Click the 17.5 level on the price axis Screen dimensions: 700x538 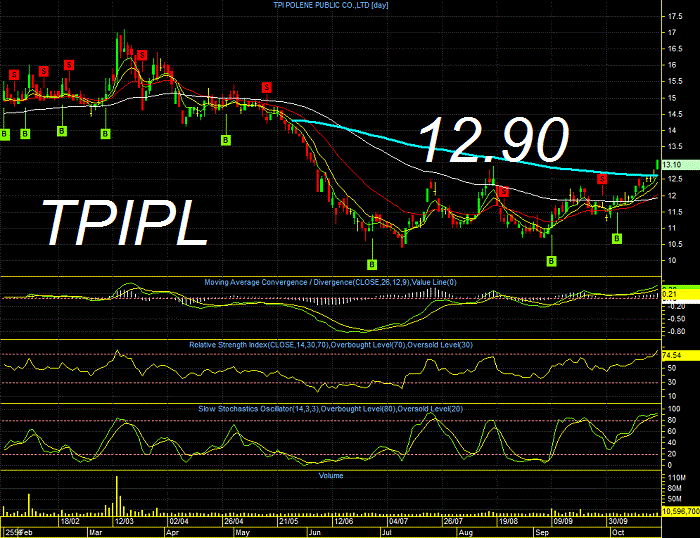675,17
